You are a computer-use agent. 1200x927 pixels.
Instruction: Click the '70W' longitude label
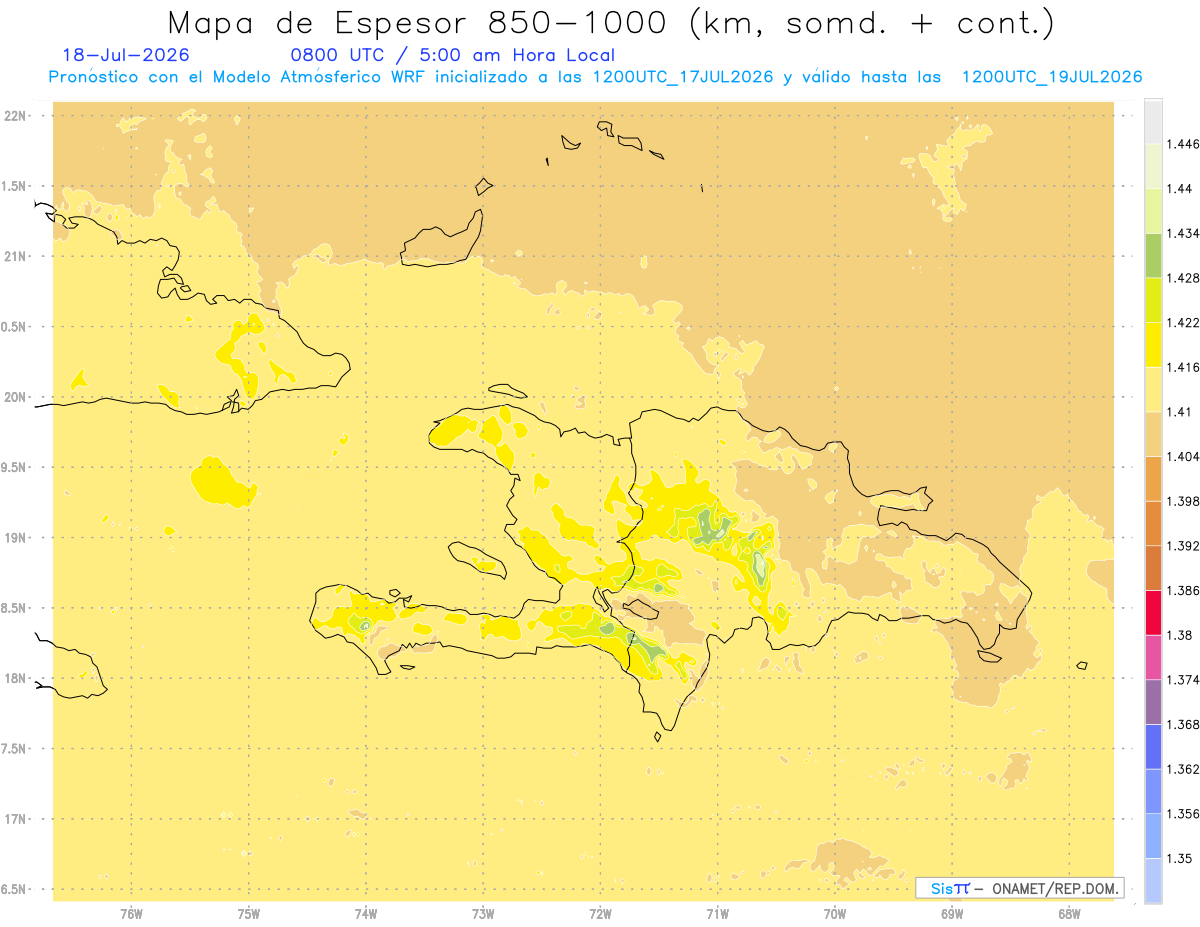[x=835, y=913]
